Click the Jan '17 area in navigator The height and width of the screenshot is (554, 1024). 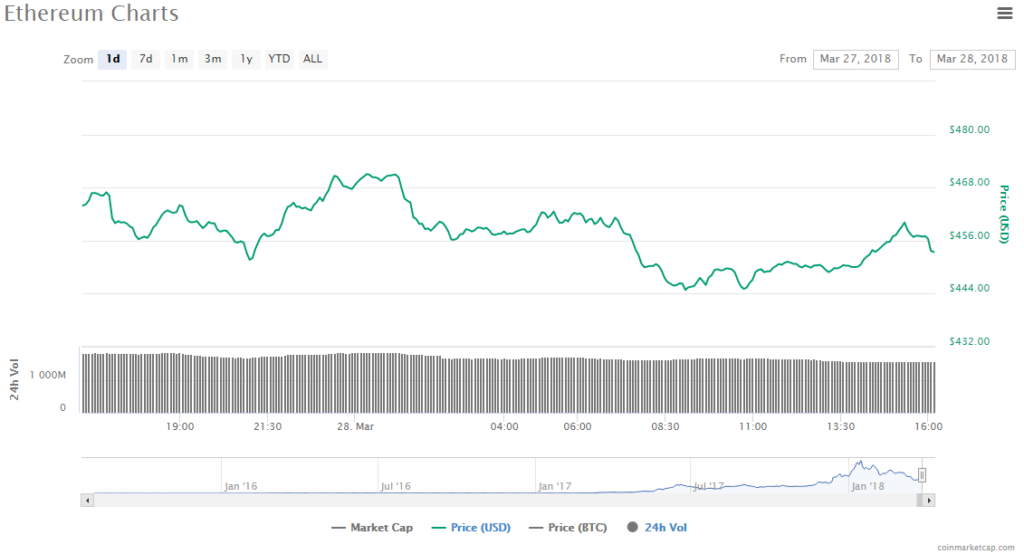(x=554, y=485)
